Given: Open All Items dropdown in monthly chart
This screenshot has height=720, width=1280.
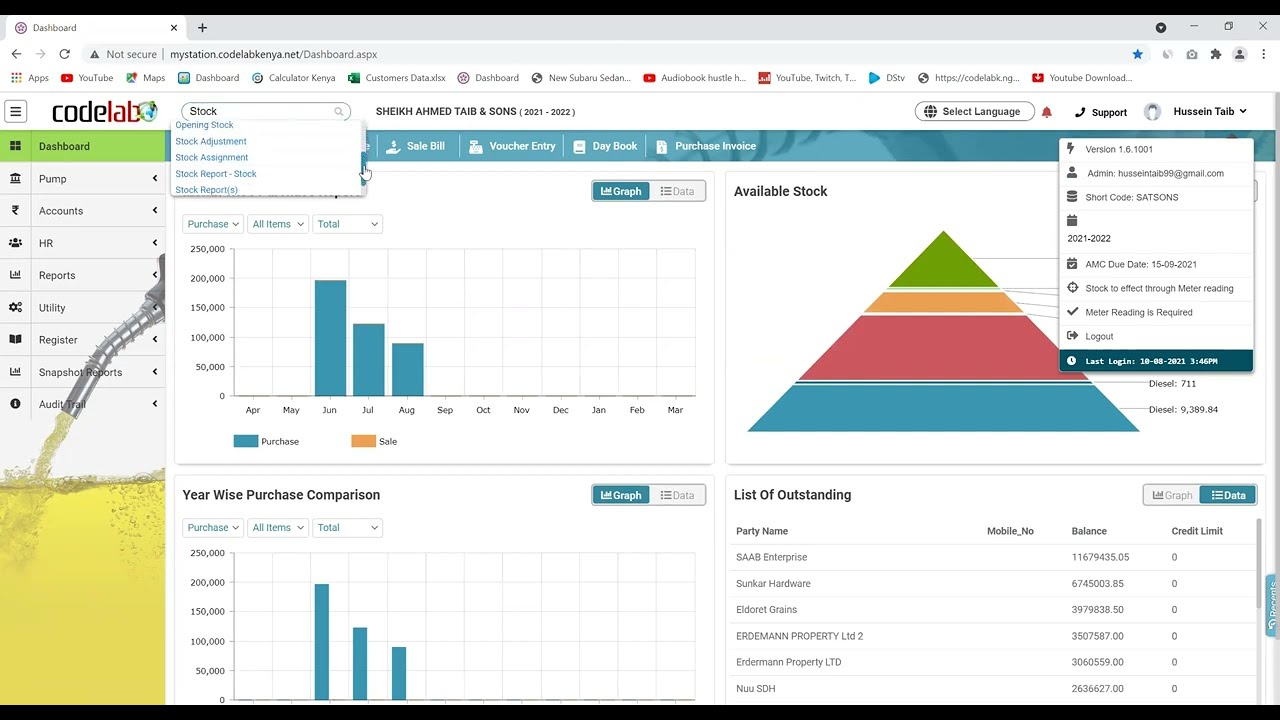Looking at the screenshot, I should [278, 224].
